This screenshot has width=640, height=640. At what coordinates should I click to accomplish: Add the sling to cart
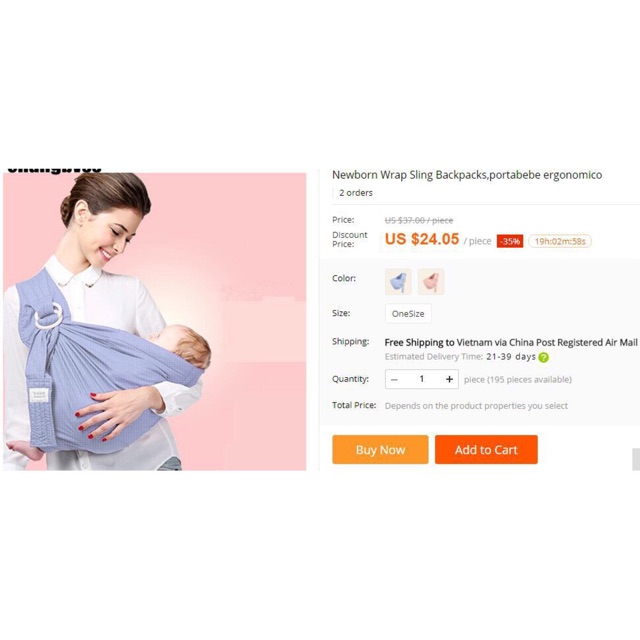486,449
